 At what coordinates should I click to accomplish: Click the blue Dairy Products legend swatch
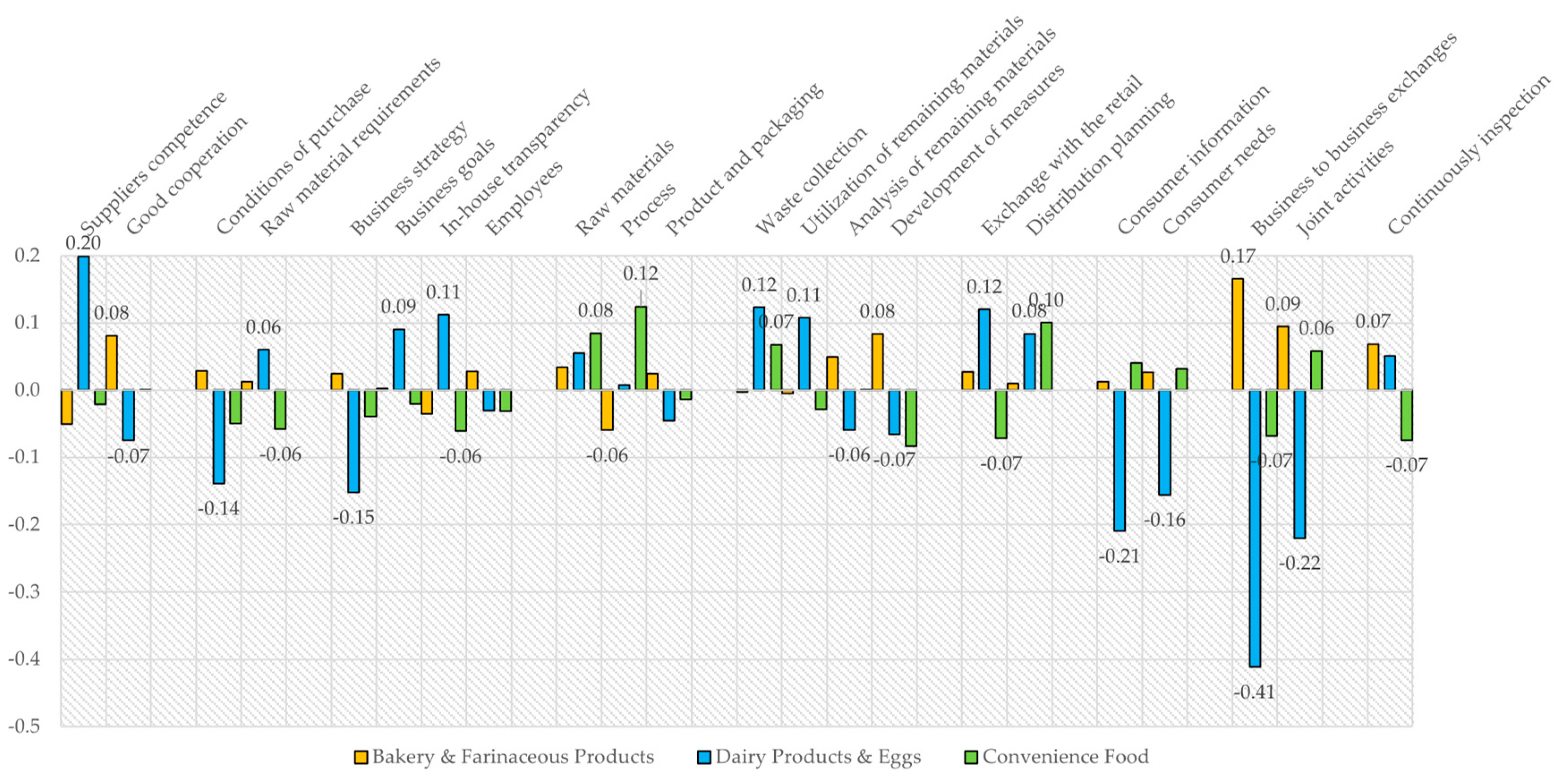(x=703, y=757)
